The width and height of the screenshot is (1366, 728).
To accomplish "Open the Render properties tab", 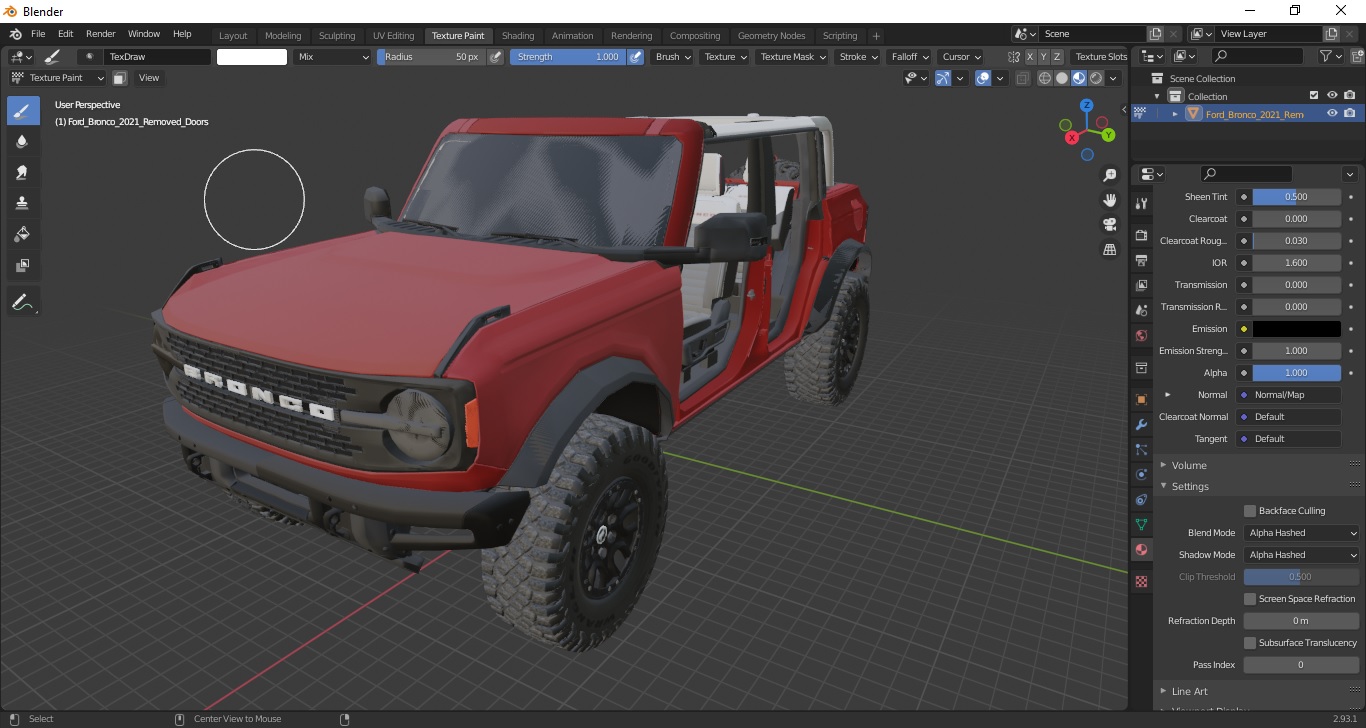I will point(1141,235).
